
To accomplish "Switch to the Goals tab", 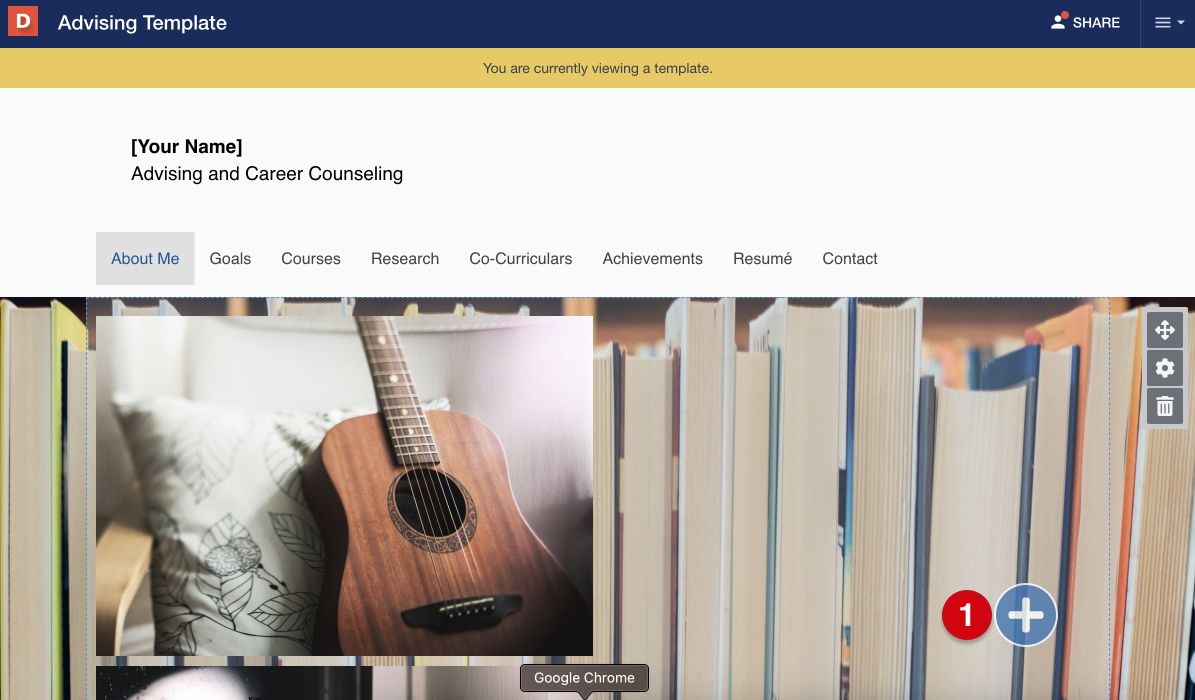I will 230,258.
